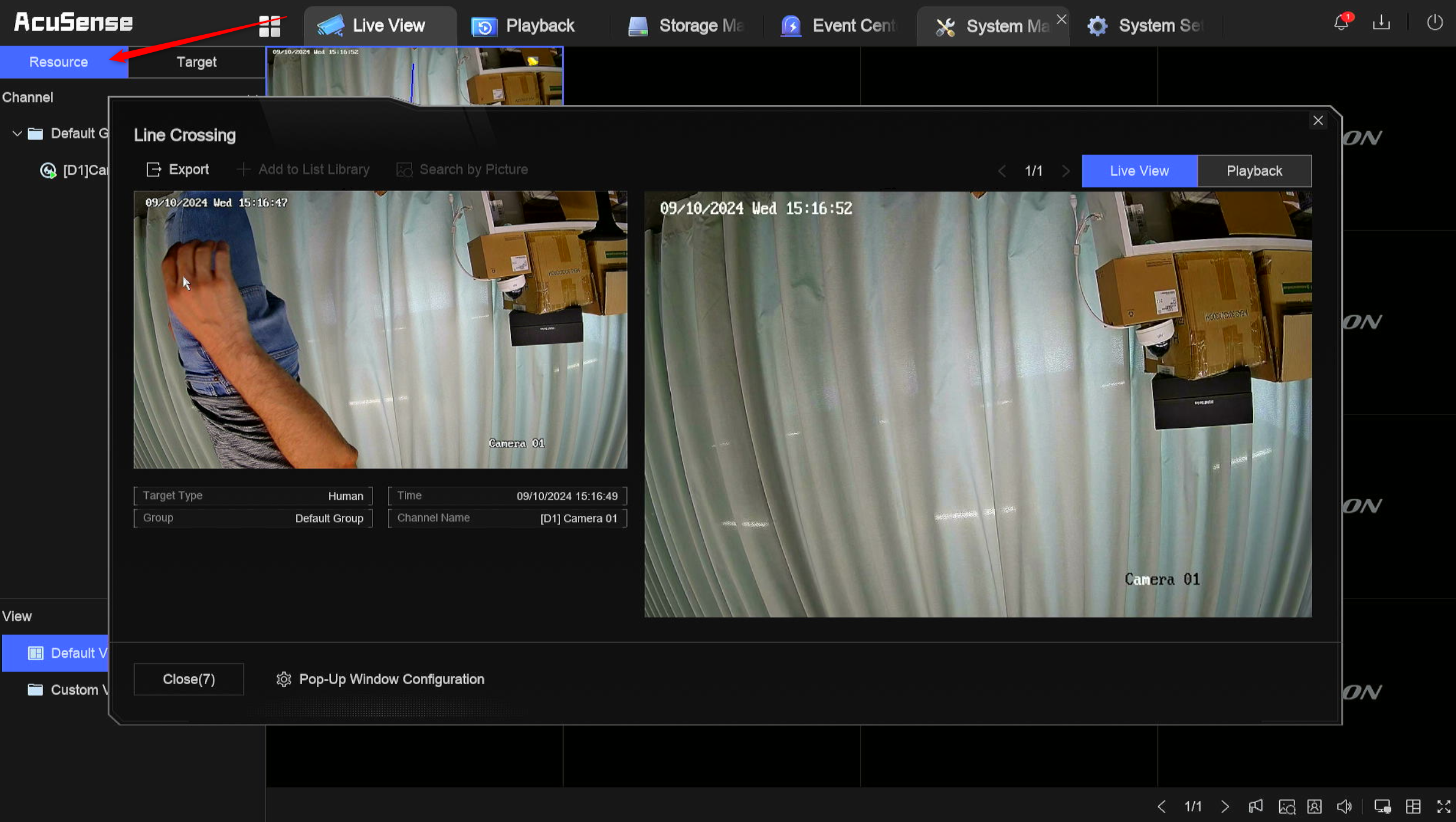Switch to the Event Center tab
The height and width of the screenshot is (822, 1456).
pos(839,25)
